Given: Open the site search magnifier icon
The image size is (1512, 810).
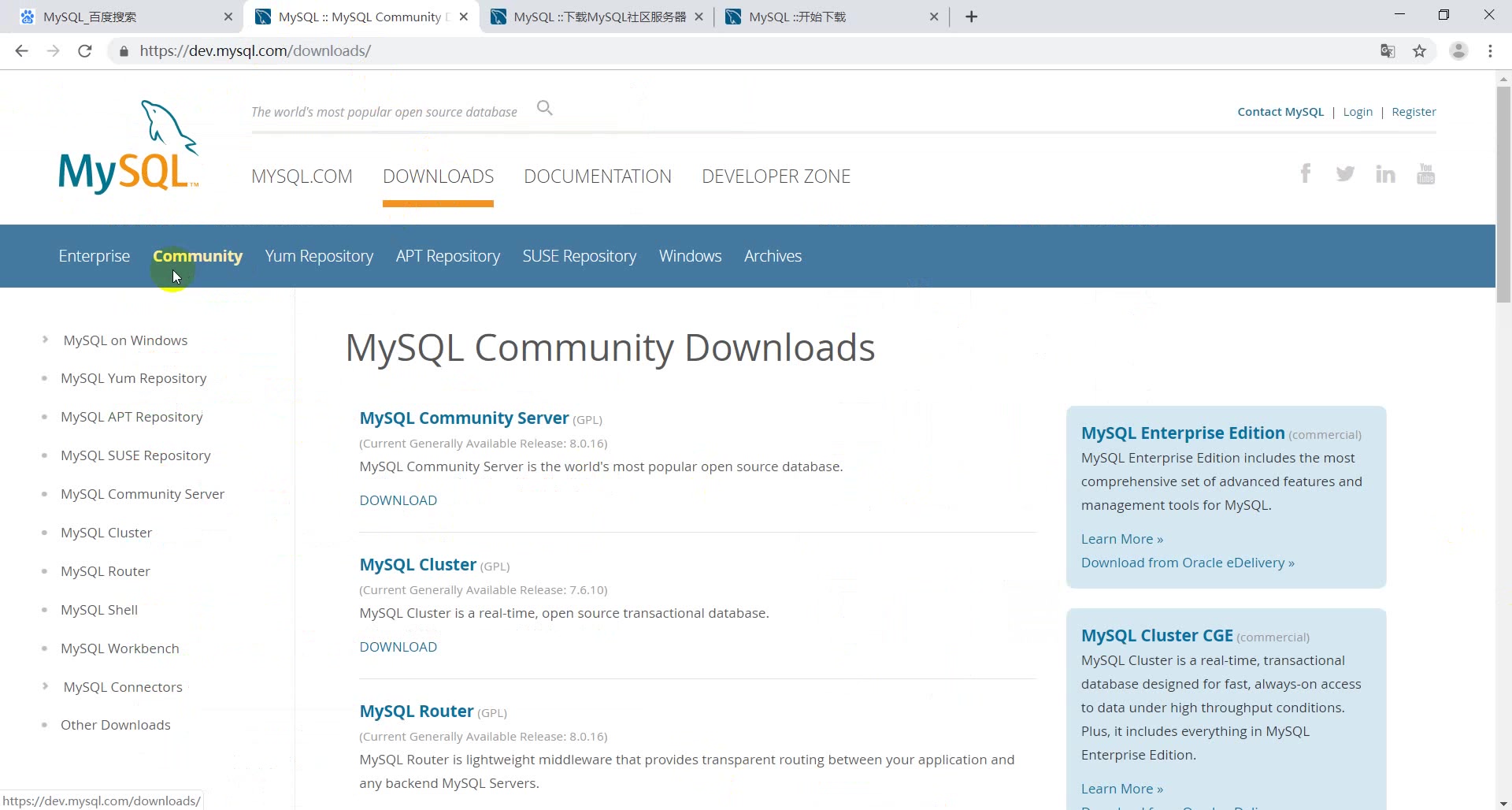Looking at the screenshot, I should tap(545, 108).
